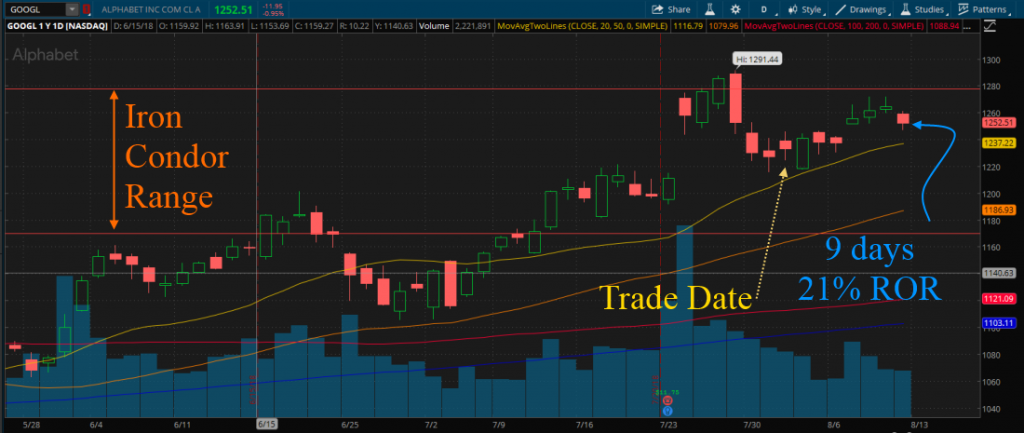
Task: Click the 6/15 highlighted date marker
Action: tap(268, 423)
